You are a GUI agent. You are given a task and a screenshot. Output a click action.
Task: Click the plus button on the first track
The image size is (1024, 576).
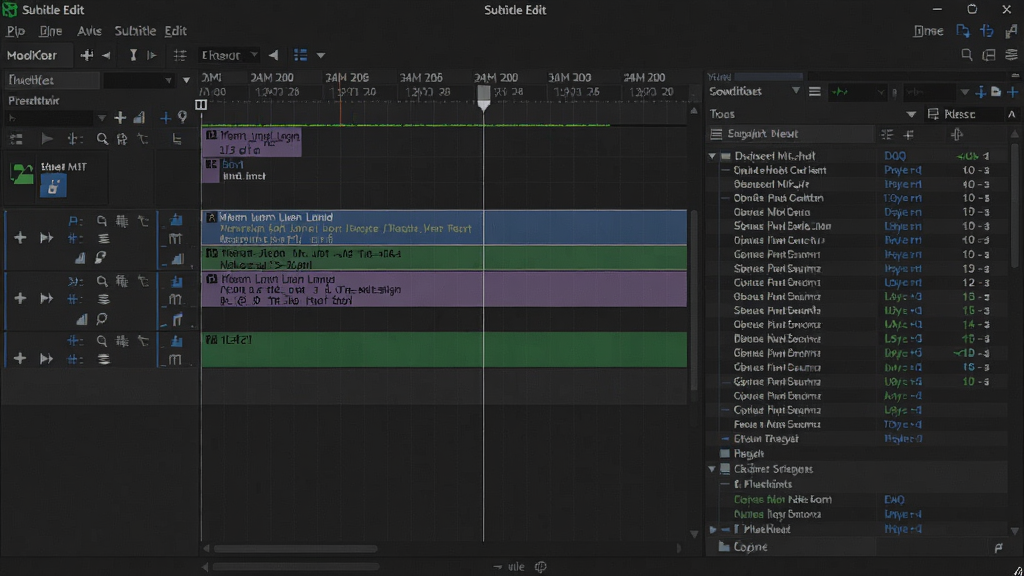click(20, 238)
